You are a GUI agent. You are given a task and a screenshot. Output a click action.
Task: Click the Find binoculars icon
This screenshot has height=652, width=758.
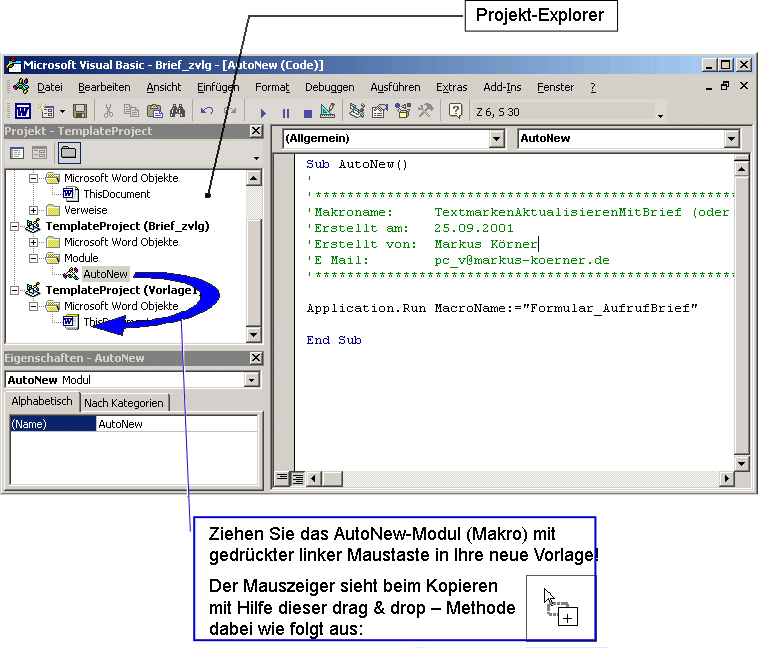point(178,111)
